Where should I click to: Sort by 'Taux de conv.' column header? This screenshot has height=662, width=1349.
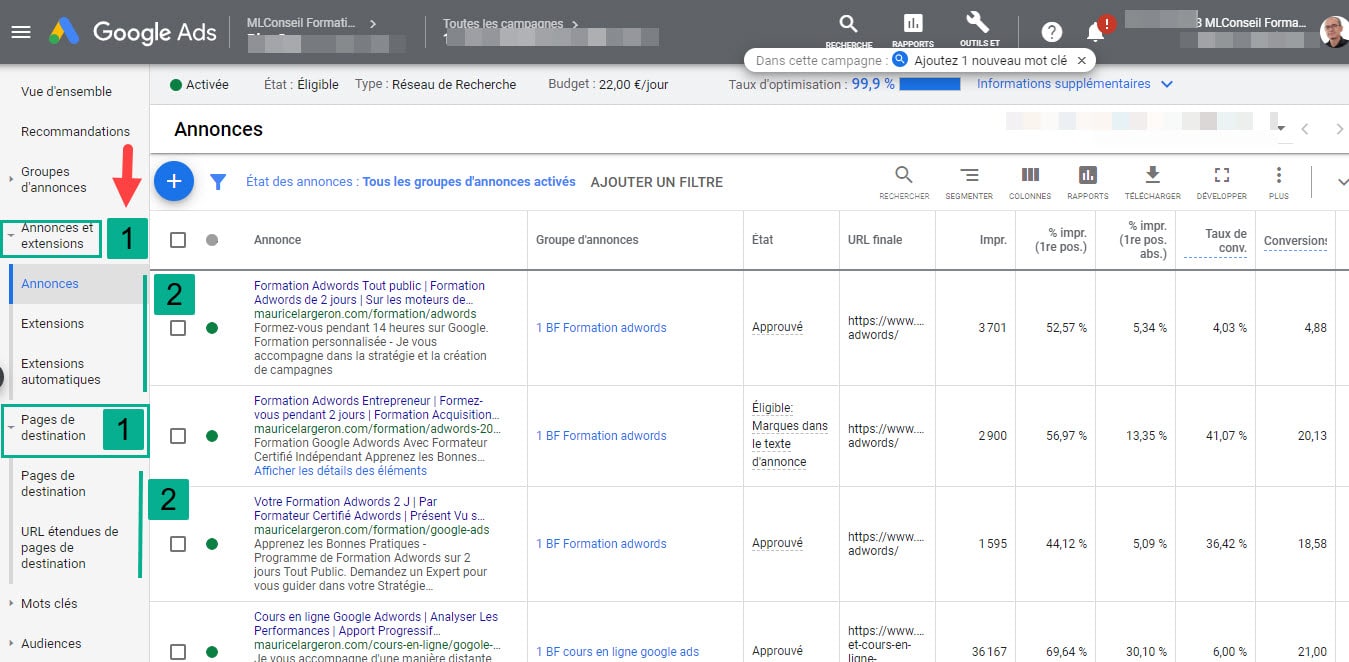1225,241
